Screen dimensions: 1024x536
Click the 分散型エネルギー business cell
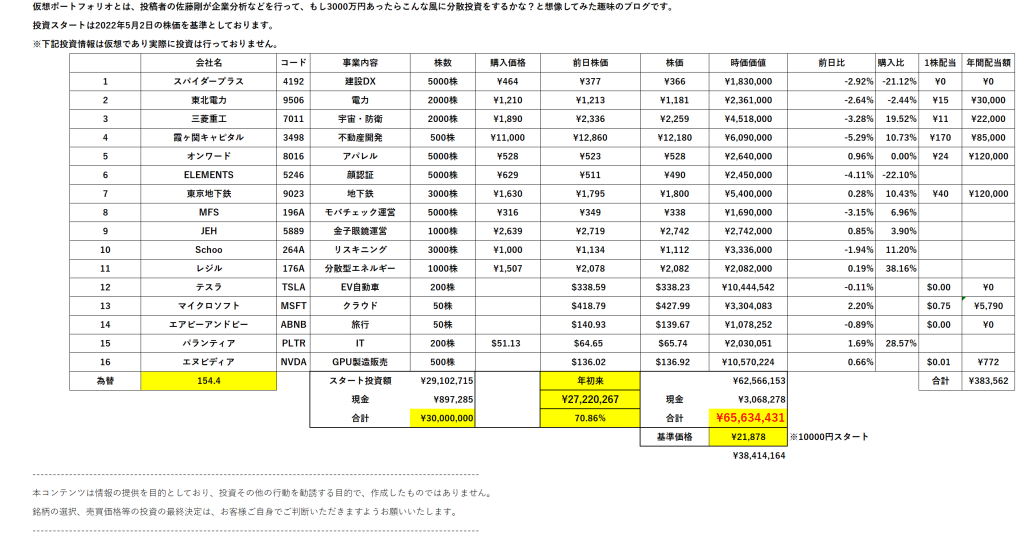[x=360, y=269]
